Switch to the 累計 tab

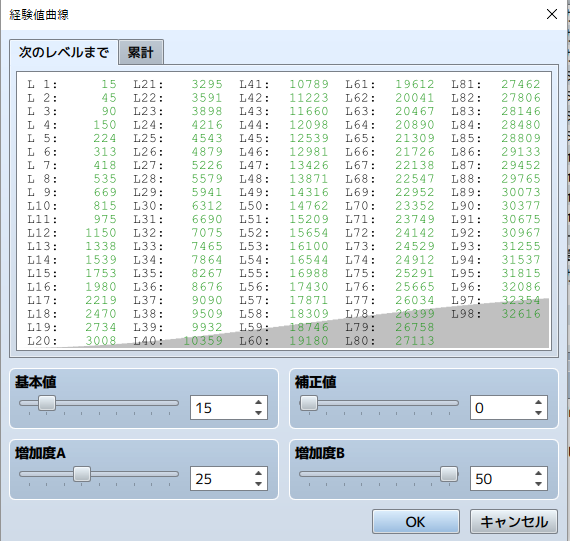(x=141, y=52)
